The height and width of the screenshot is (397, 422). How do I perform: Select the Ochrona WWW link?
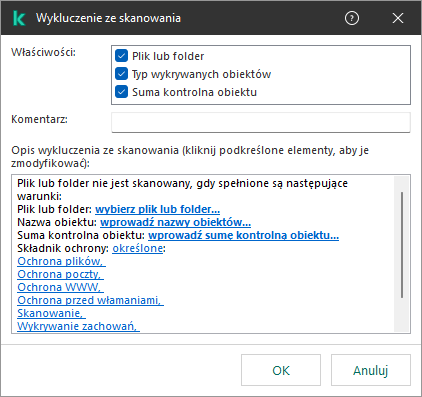[x=60, y=287]
